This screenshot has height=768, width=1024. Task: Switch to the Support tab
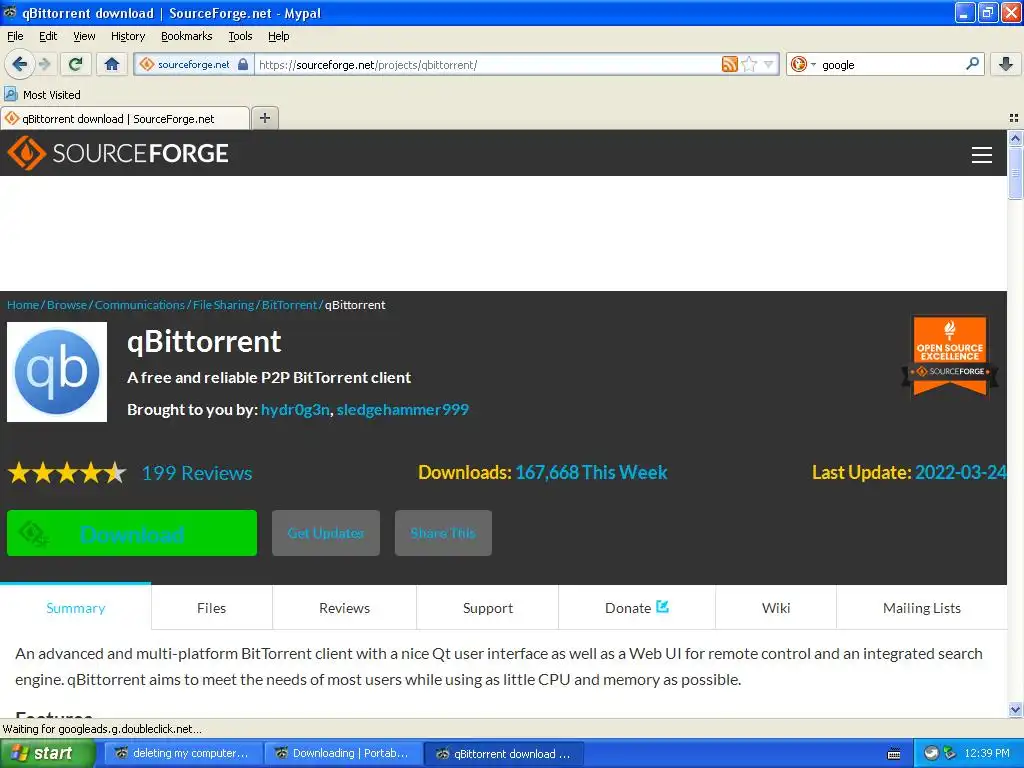pos(488,608)
